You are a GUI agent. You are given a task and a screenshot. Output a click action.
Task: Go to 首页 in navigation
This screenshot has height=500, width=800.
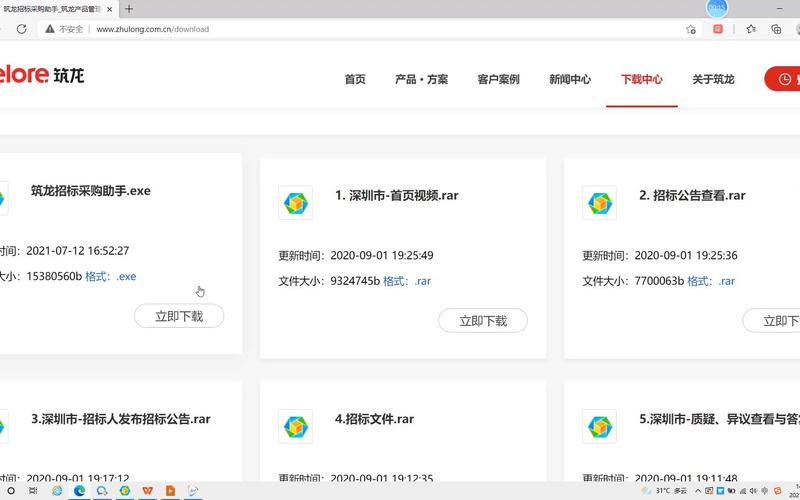pyautogui.click(x=355, y=80)
